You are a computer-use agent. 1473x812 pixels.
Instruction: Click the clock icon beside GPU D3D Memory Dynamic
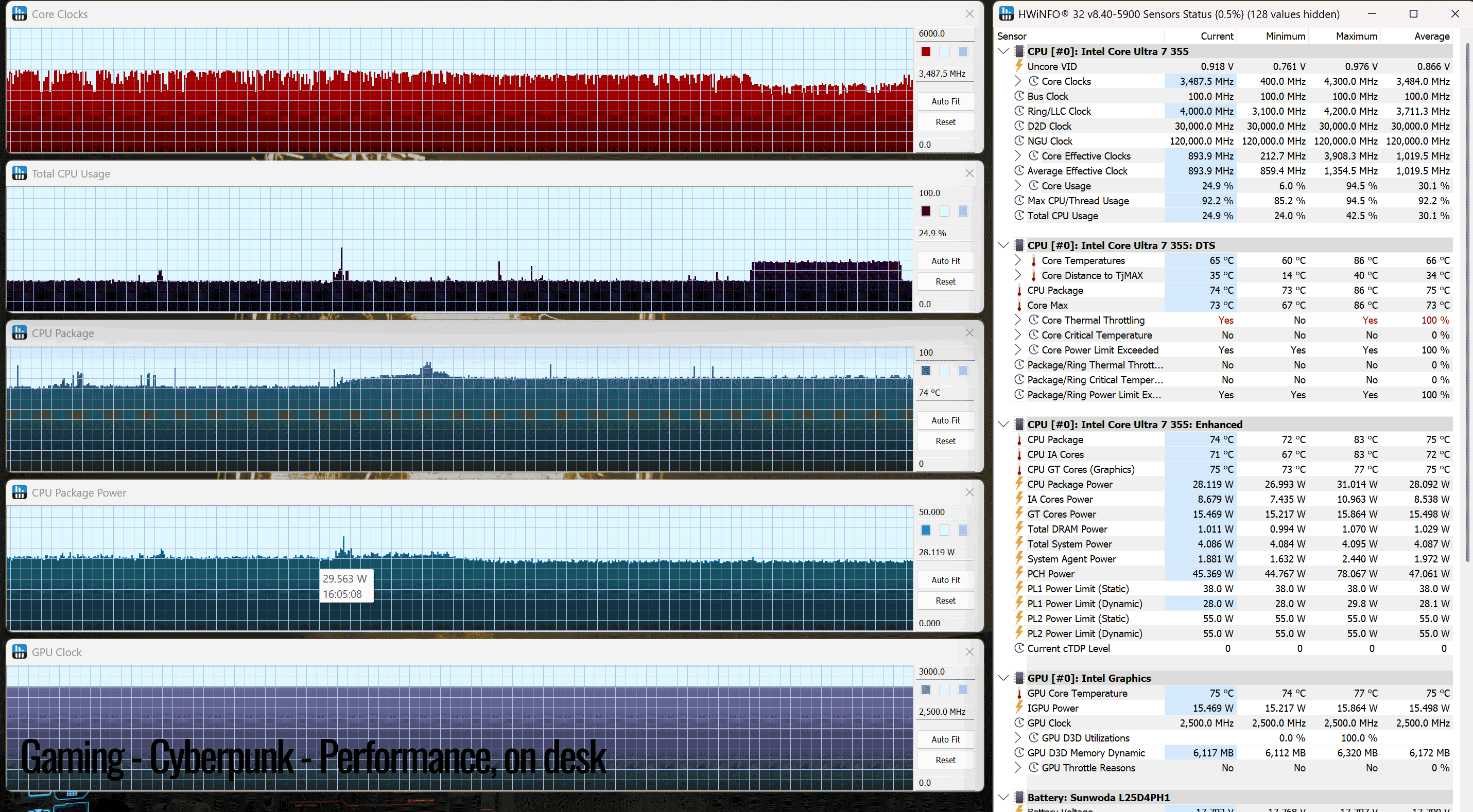pyautogui.click(x=1019, y=753)
